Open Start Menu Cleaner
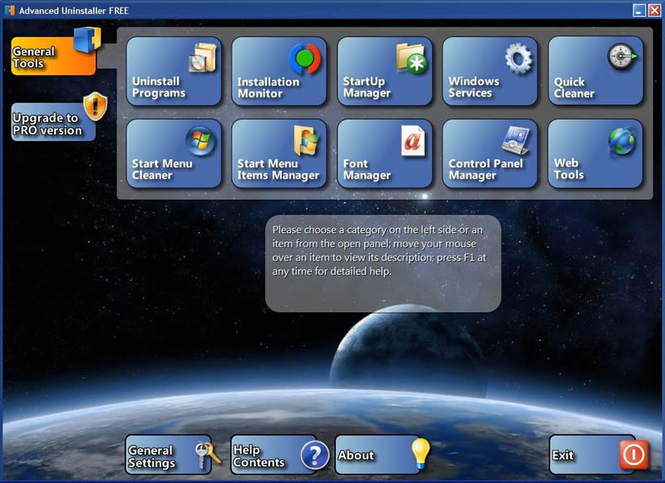Image resolution: width=665 pixels, height=483 pixels. [174, 154]
